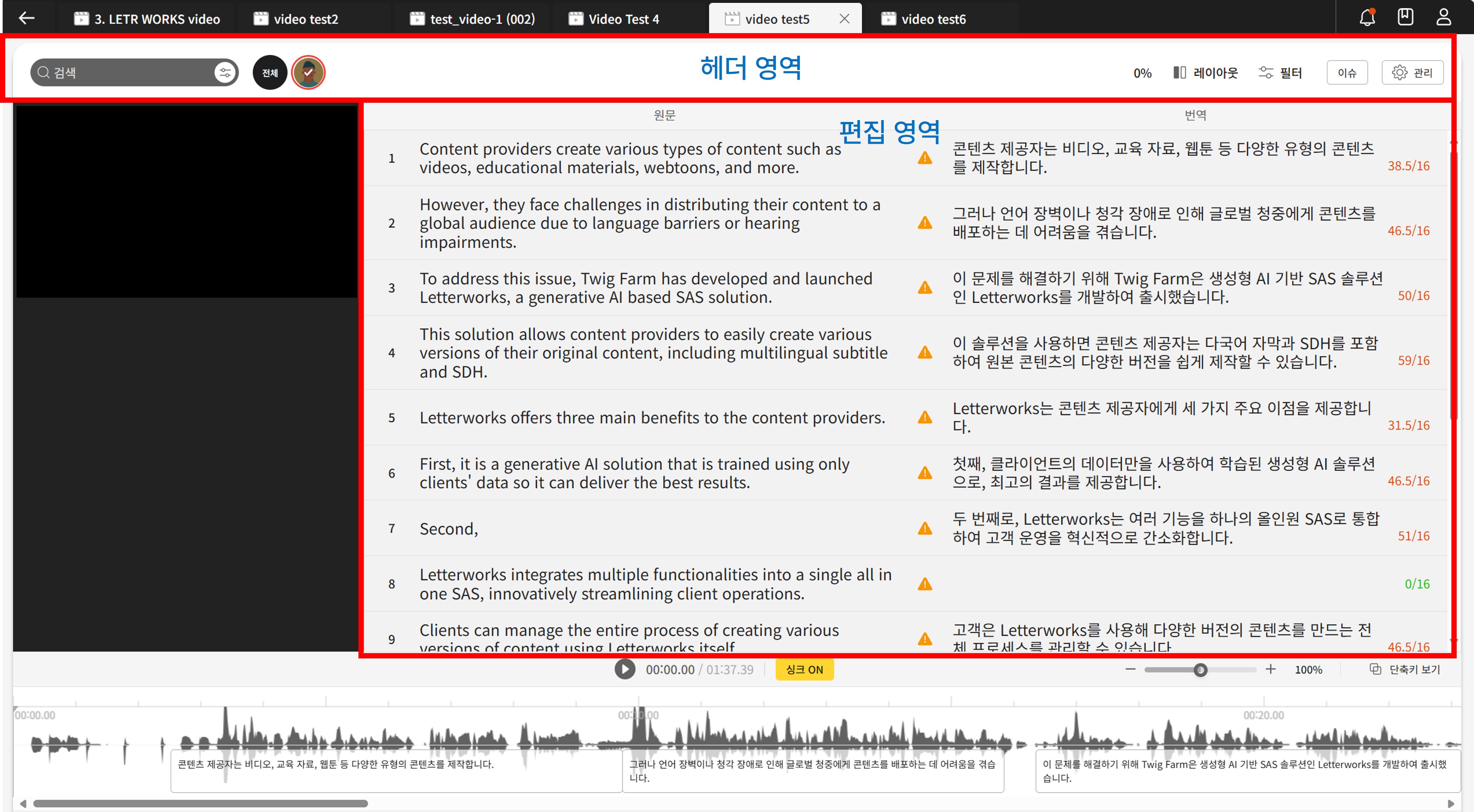Click search filter options icon
The height and width of the screenshot is (812, 1474).
225,73
